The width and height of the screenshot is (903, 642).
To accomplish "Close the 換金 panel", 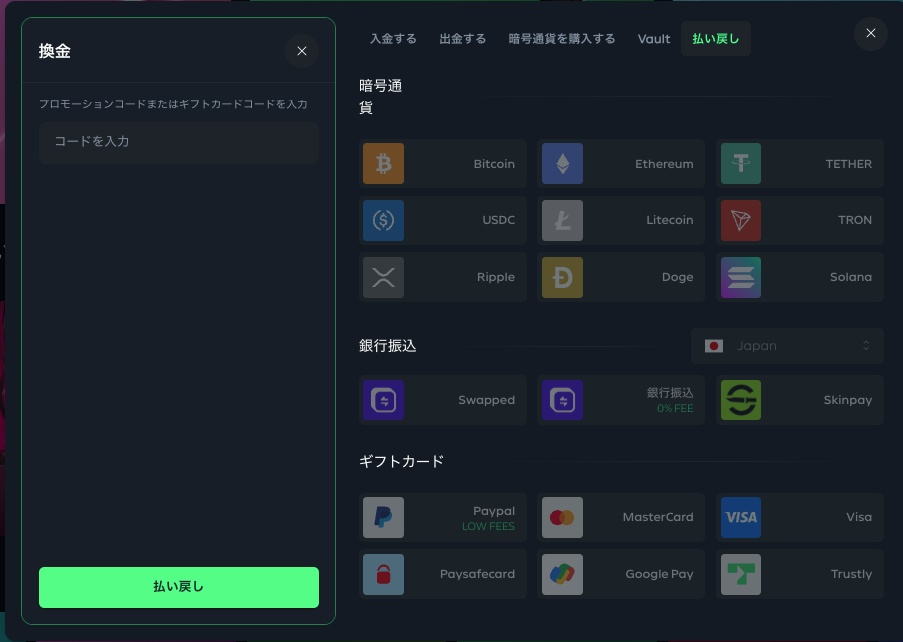I will [x=302, y=51].
